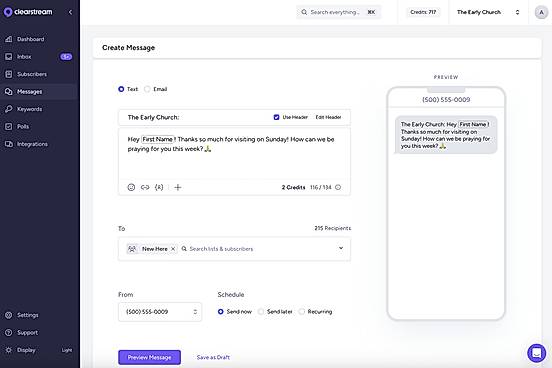The image size is (552, 368).
Task: Click Edit Header link
Action: [328, 117]
